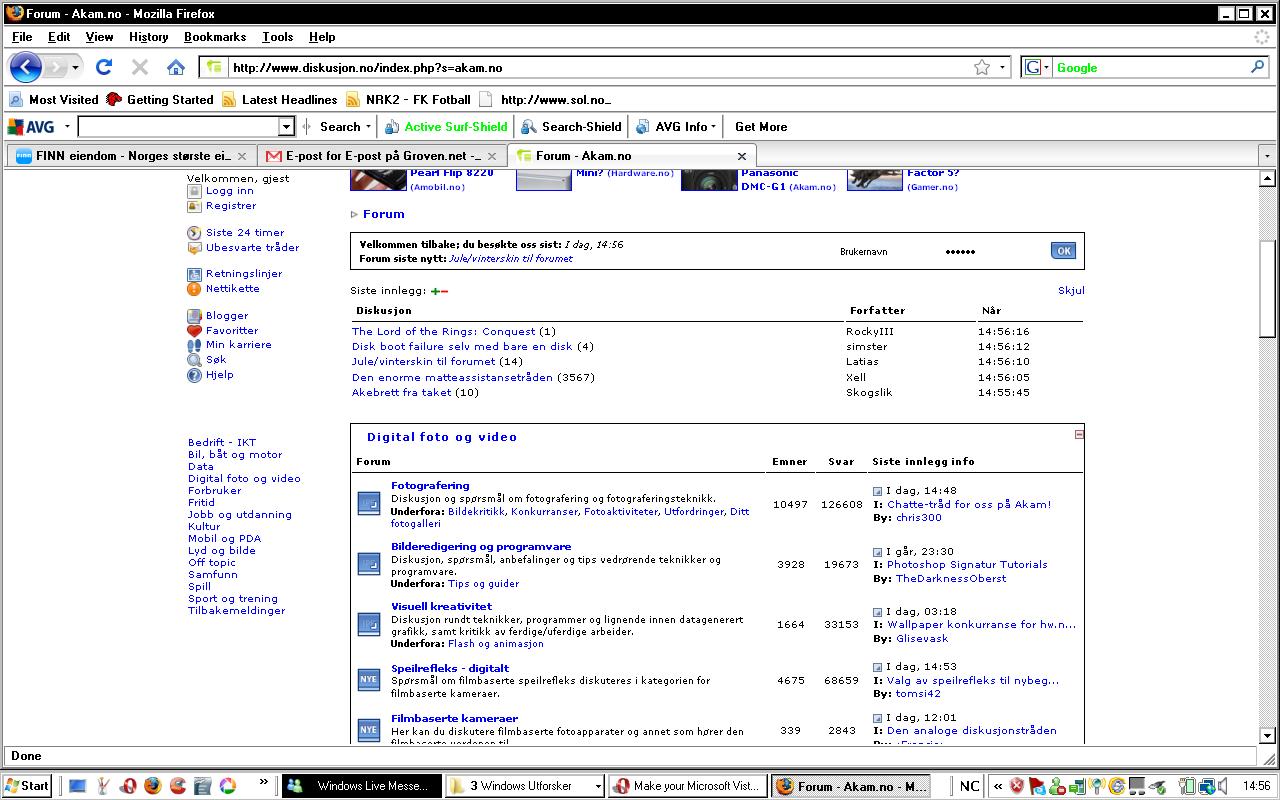
Task: Open the list all tabs dropdown
Action: pos(1267,156)
